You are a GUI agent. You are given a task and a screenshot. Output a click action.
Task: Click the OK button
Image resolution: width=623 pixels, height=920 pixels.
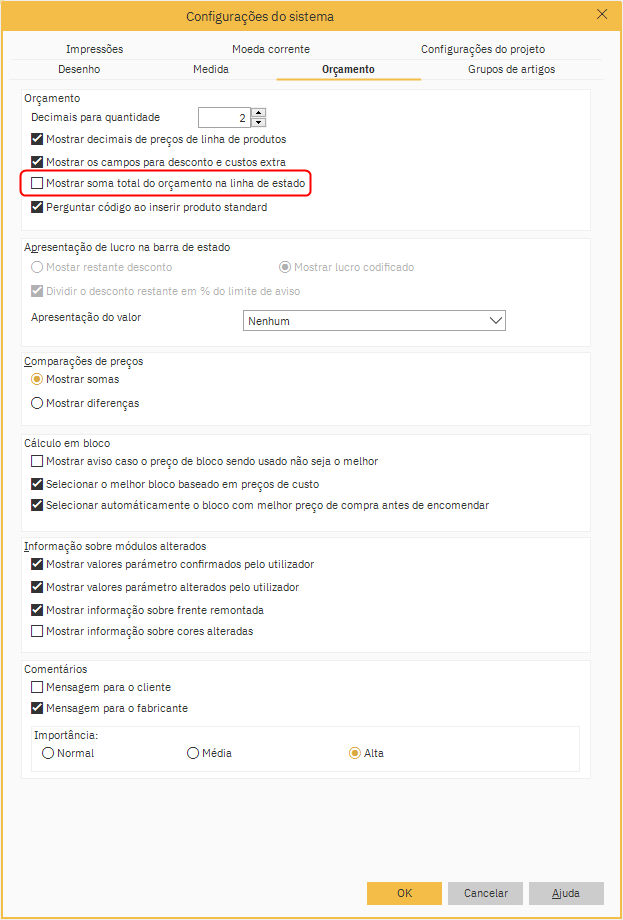tap(404, 893)
